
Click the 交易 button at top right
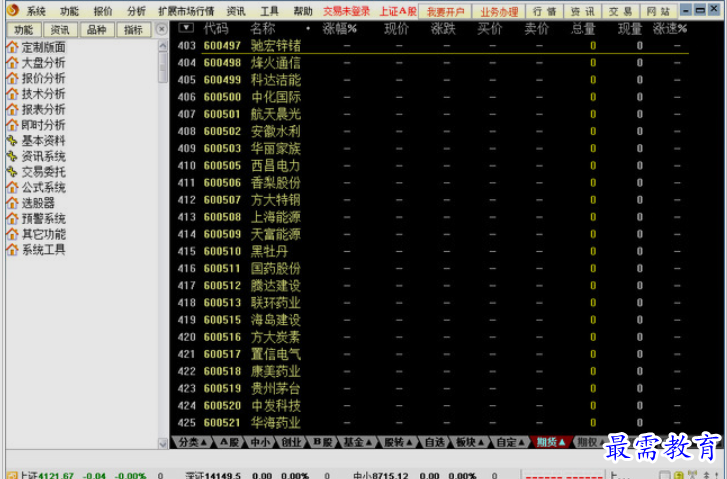click(620, 12)
